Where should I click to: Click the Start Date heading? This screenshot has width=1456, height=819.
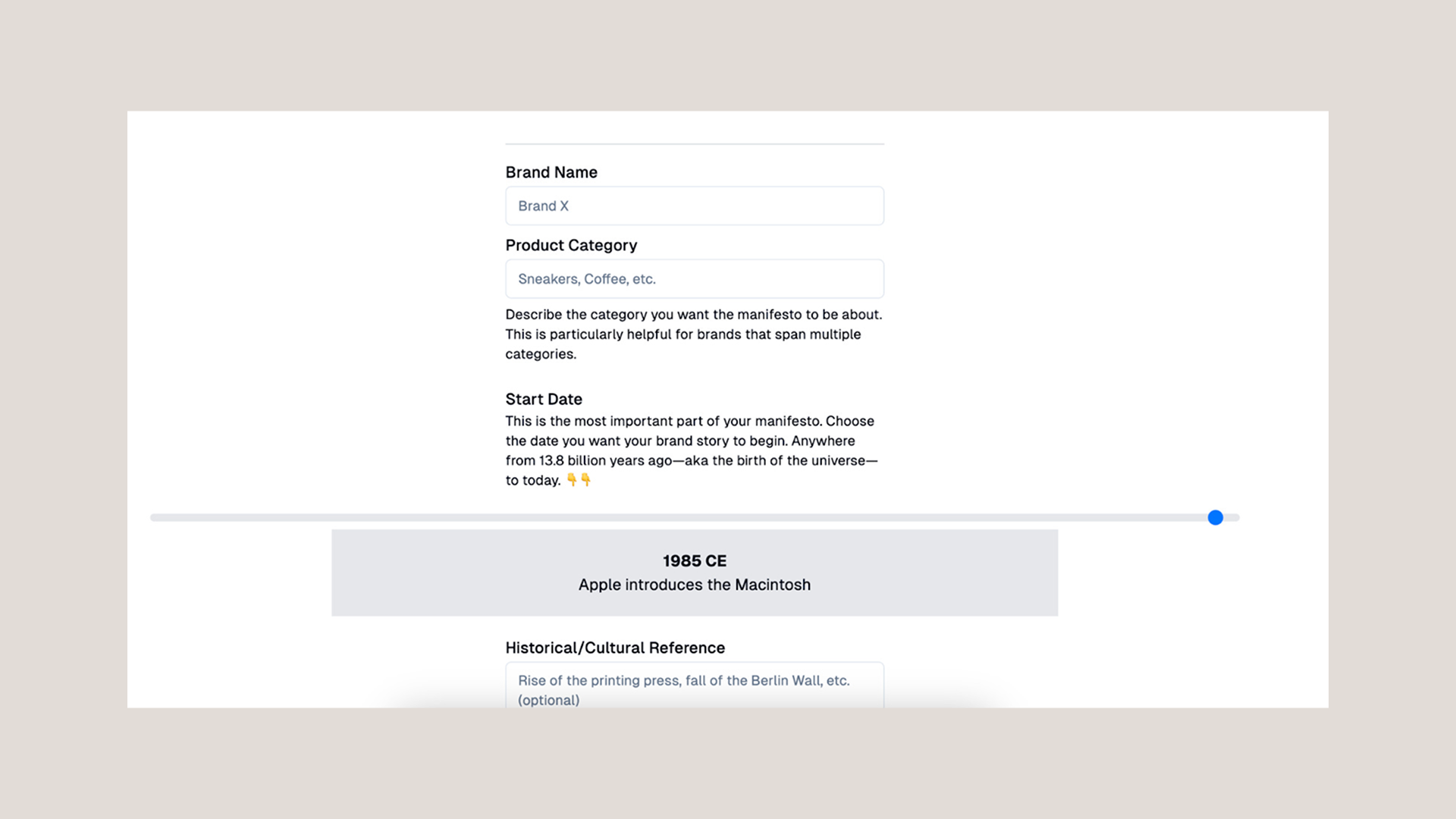pos(544,399)
